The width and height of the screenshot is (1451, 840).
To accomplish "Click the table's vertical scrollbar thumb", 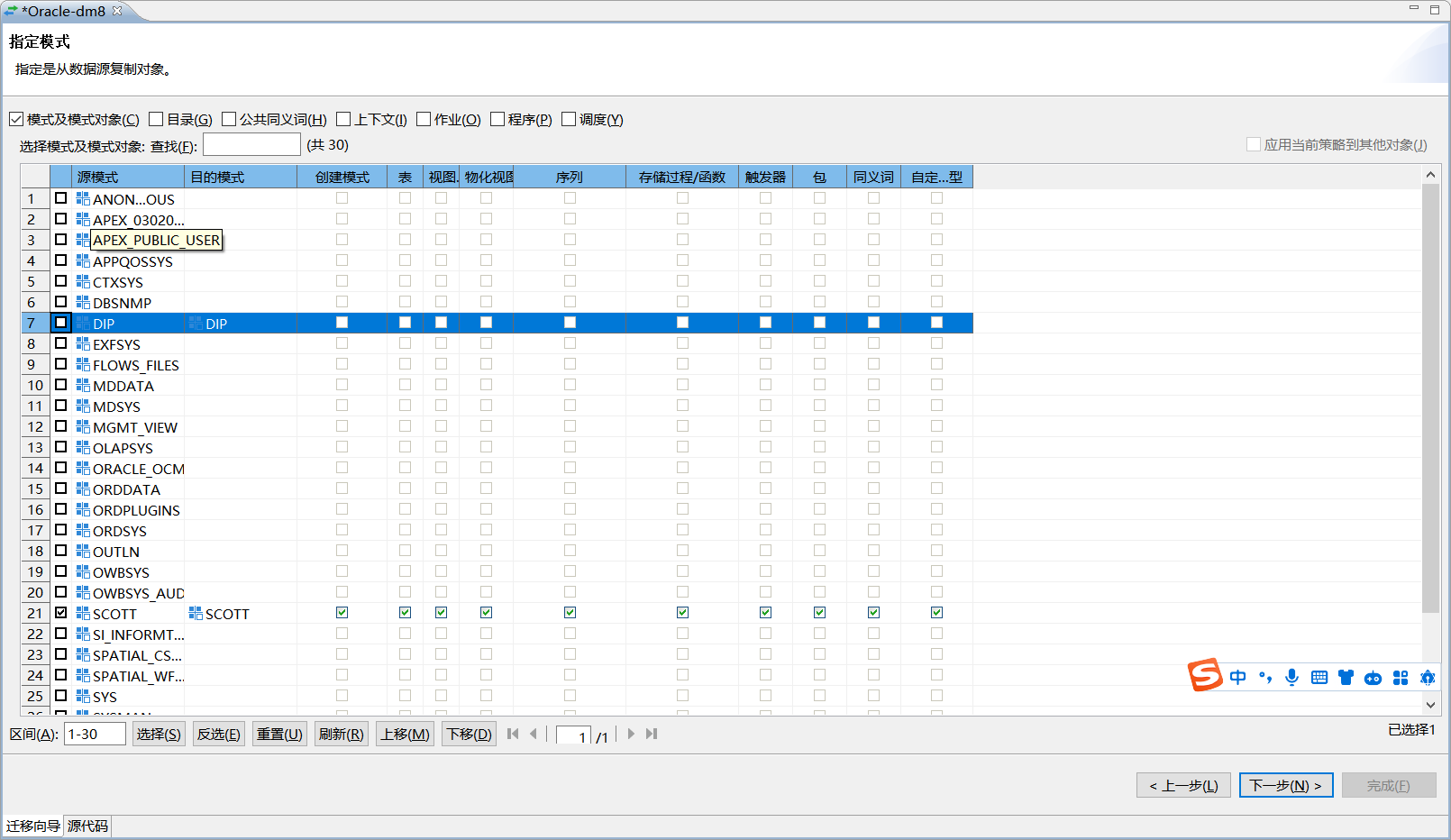I will tap(1430, 398).
